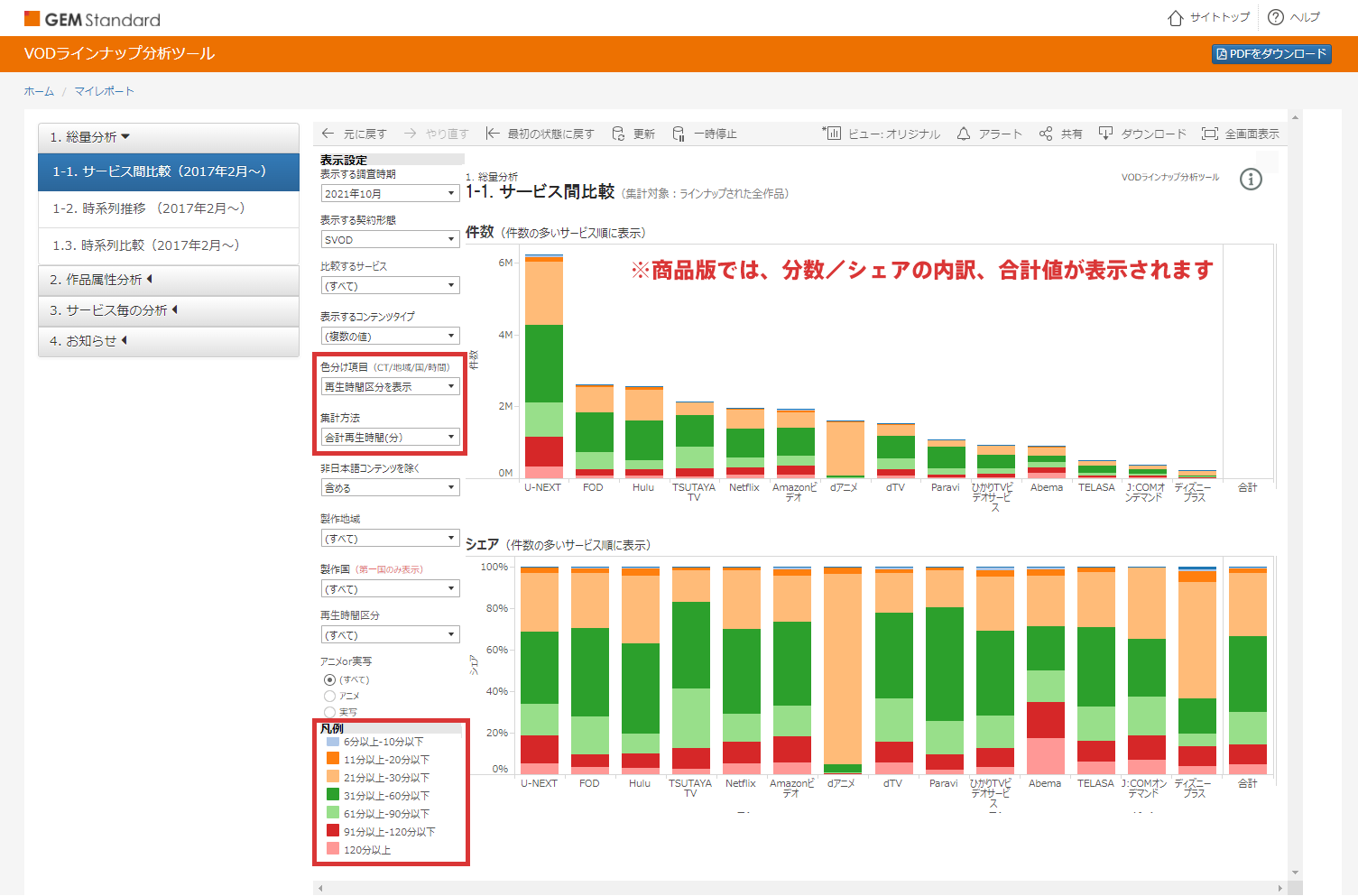The width and height of the screenshot is (1358, 896).
Task: Open the 非日本語コンテンツを除く dropdown showing 含める
Action: pos(391,487)
